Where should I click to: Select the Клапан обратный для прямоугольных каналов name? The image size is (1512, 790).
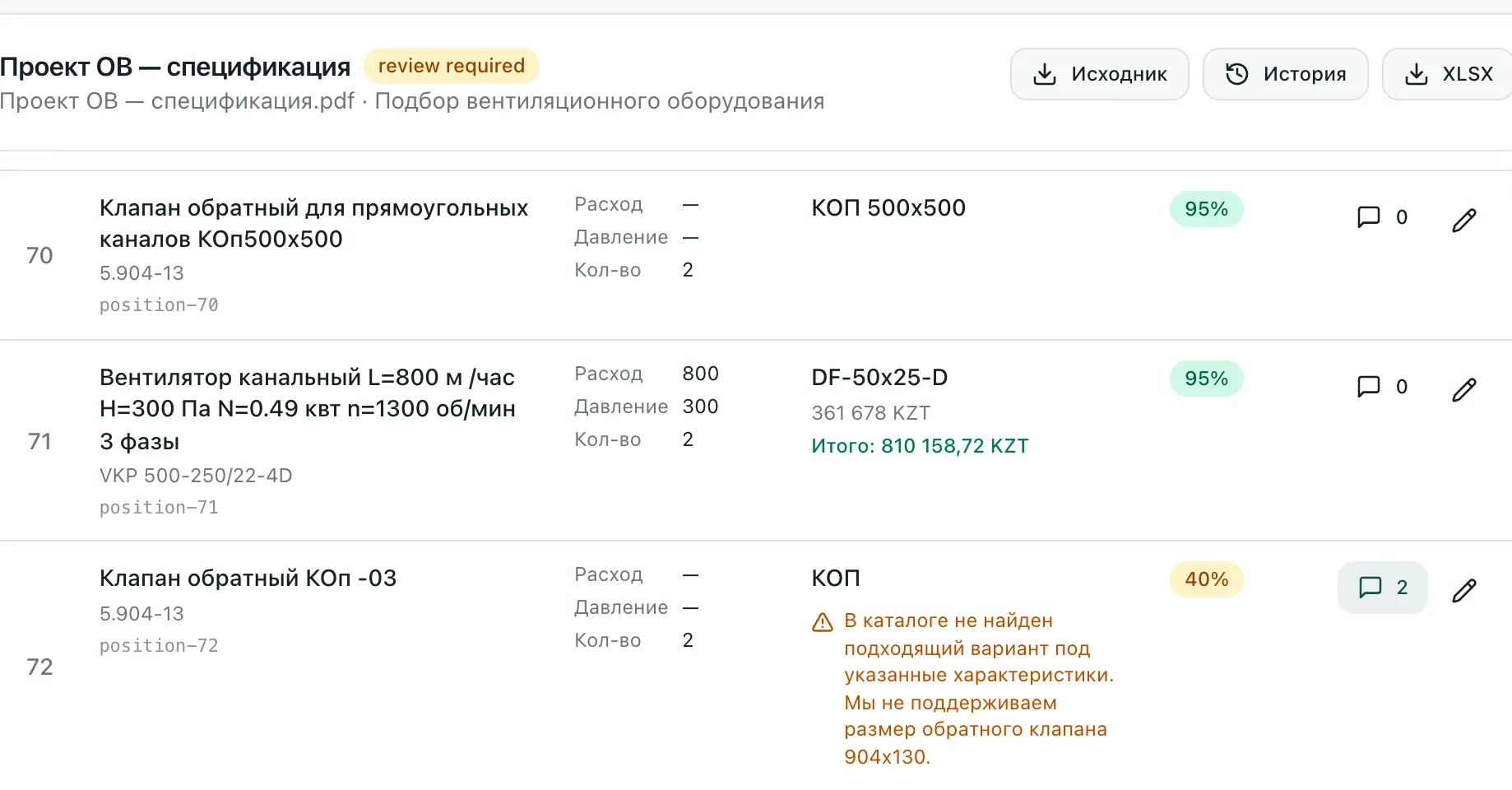coord(313,223)
